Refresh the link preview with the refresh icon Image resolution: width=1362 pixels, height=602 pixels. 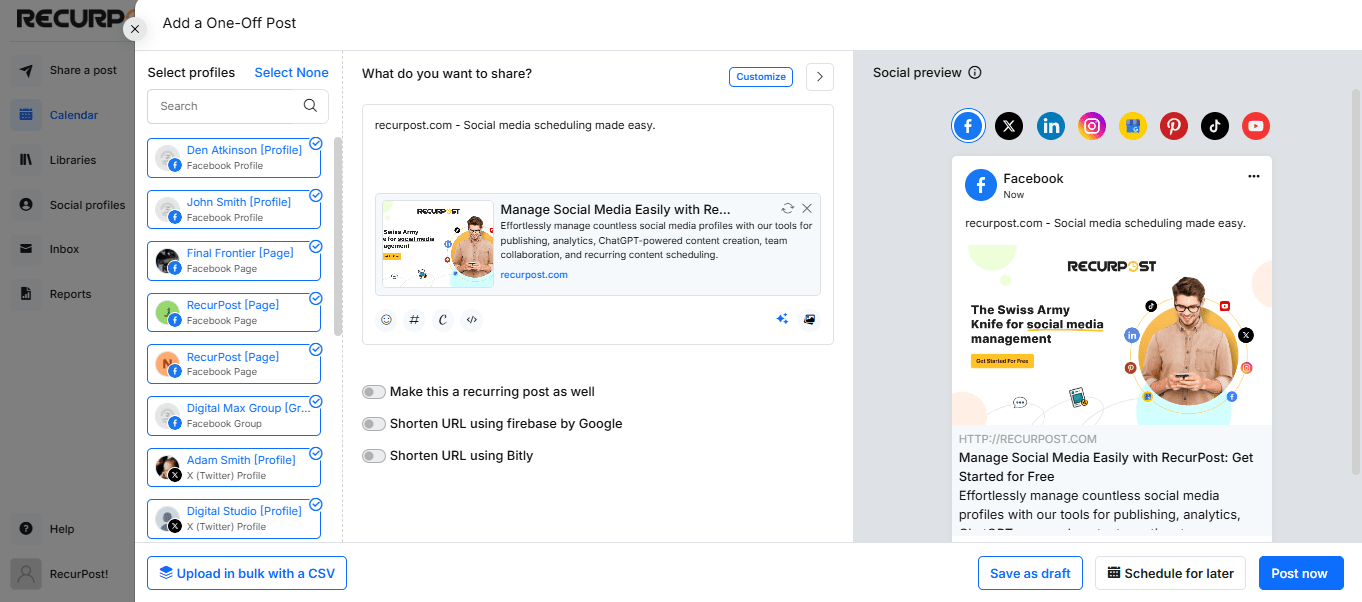[x=787, y=208]
